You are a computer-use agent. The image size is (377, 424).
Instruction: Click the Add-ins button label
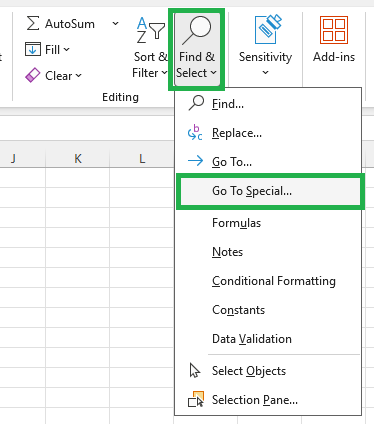(334, 57)
